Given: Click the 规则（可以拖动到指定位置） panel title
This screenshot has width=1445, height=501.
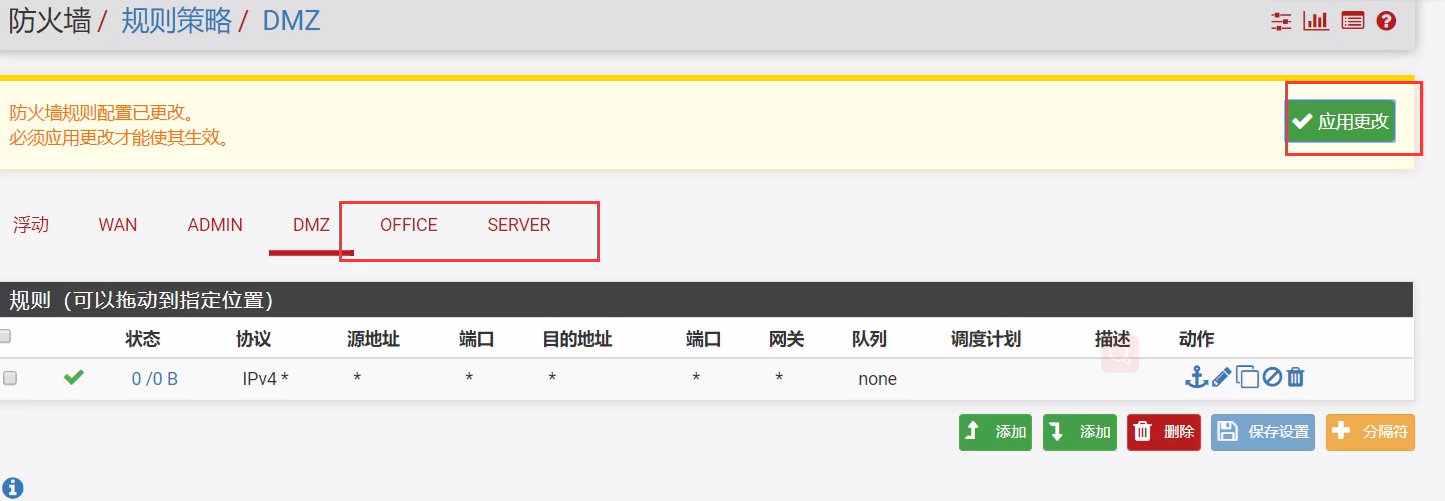Looking at the screenshot, I should (x=141, y=299).
